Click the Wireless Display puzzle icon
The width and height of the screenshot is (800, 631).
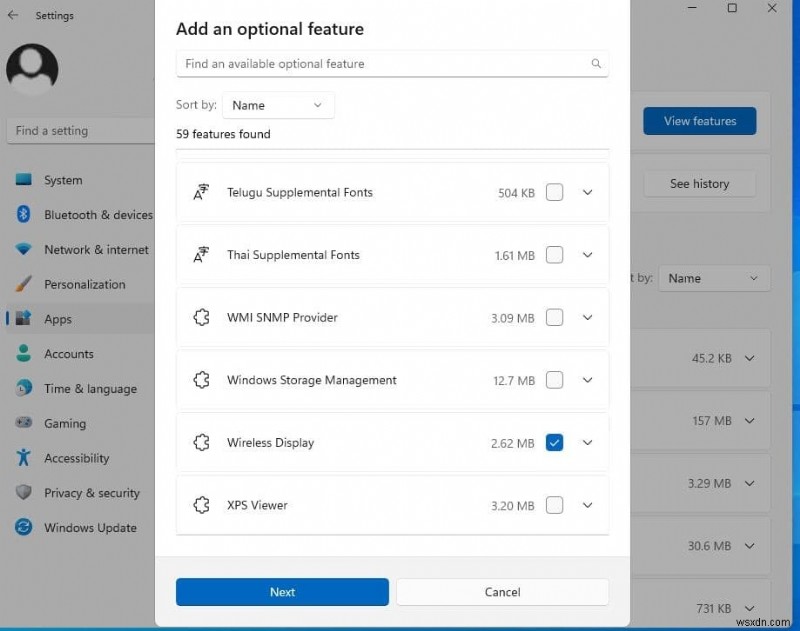(x=201, y=443)
